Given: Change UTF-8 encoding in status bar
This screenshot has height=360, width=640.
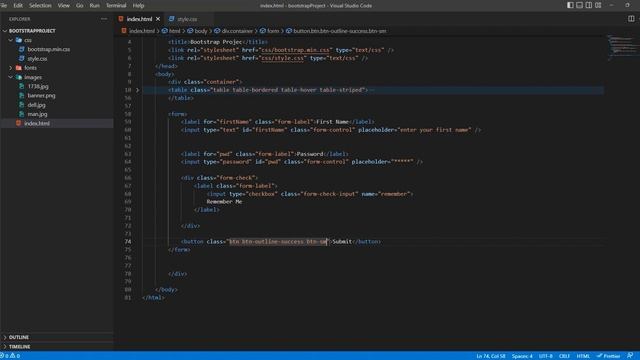Looking at the screenshot, I should click(546, 356).
